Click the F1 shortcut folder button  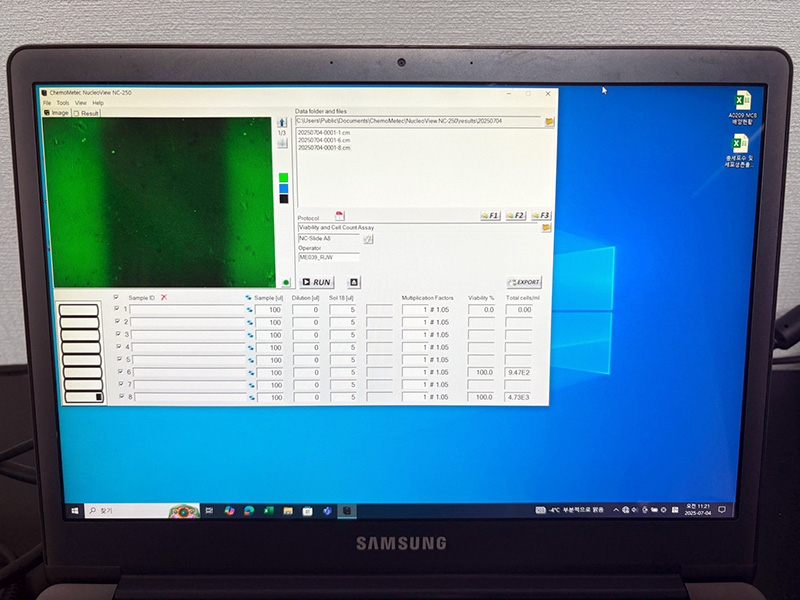(489, 216)
